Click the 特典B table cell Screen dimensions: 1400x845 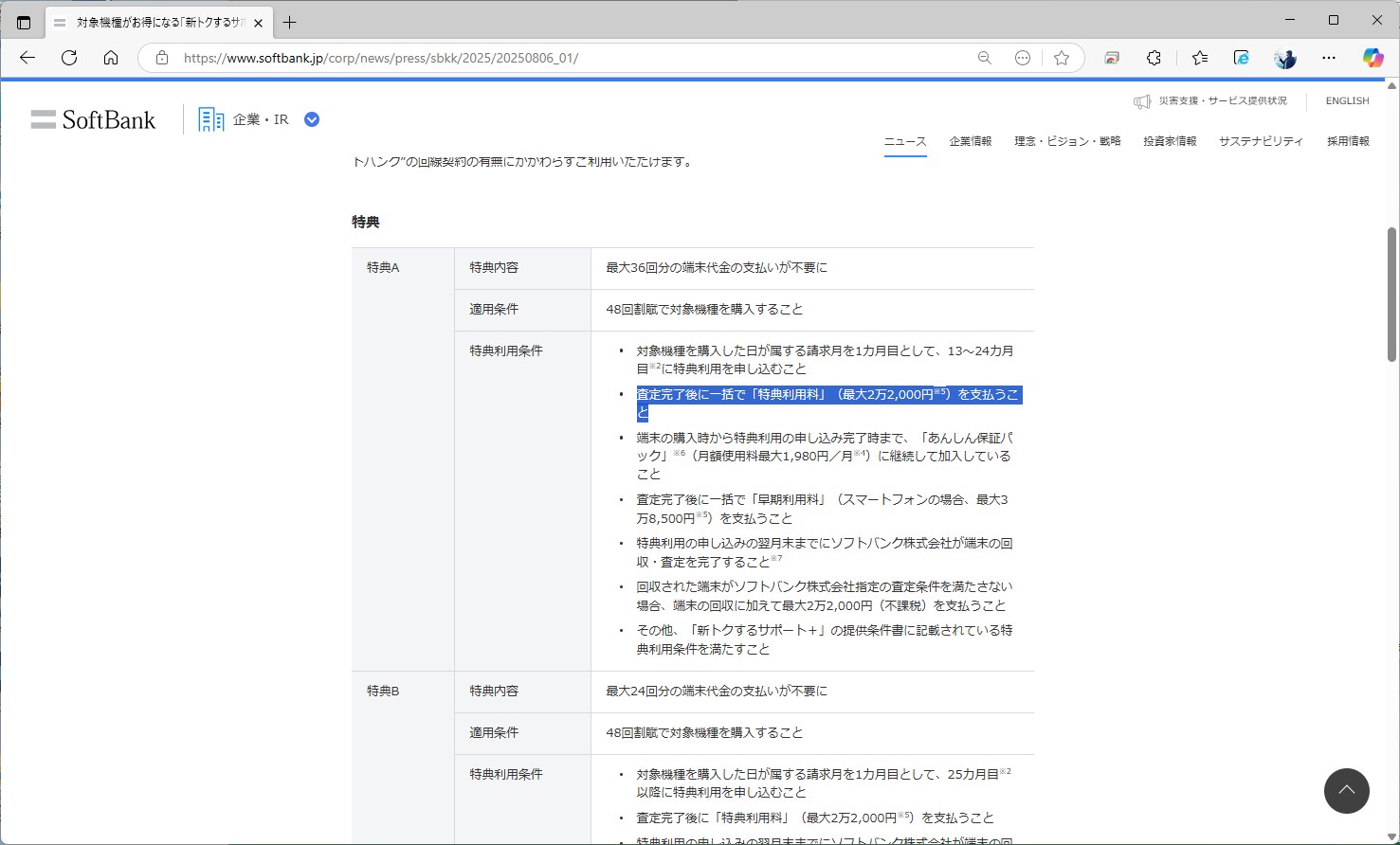[403, 758]
